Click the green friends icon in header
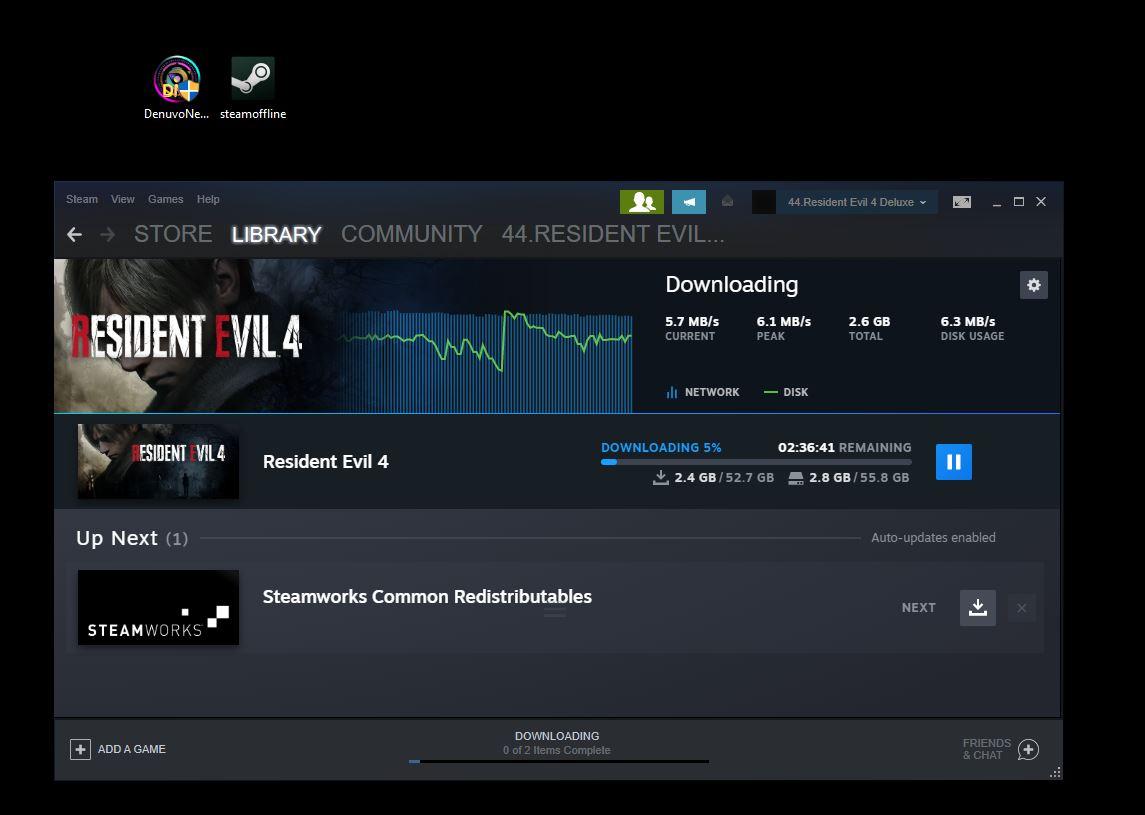 tap(641, 202)
